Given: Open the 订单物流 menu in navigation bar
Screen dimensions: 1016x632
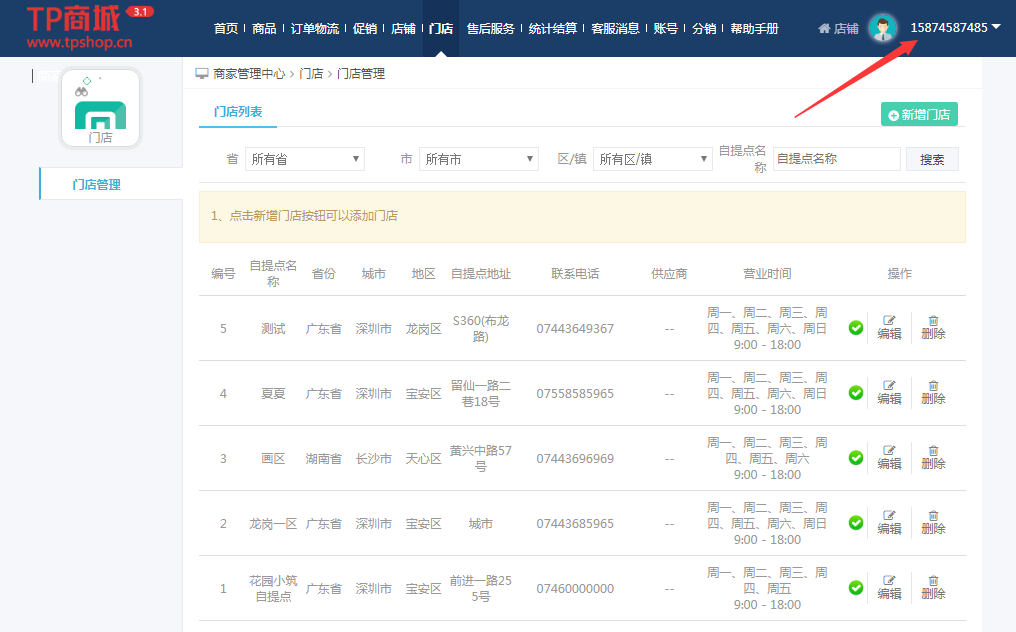Looking at the screenshot, I should [x=314, y=29].
